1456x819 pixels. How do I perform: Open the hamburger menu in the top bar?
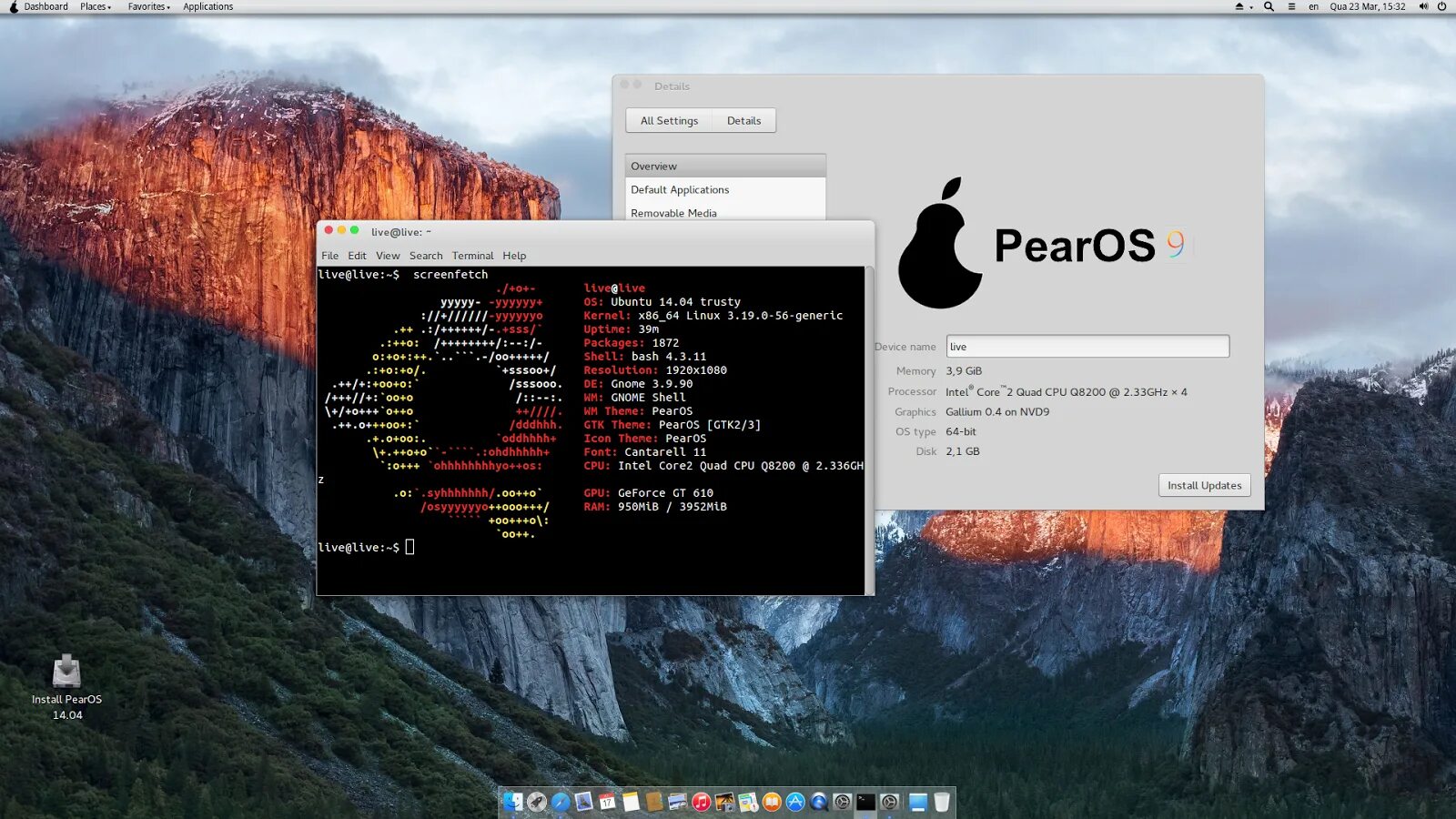click(1291, 6)
